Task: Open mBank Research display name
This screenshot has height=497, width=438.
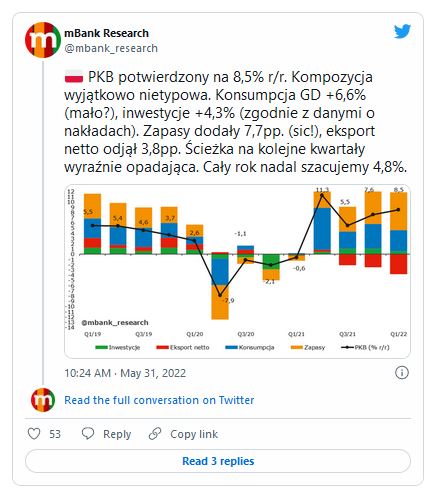Action: 106,33
